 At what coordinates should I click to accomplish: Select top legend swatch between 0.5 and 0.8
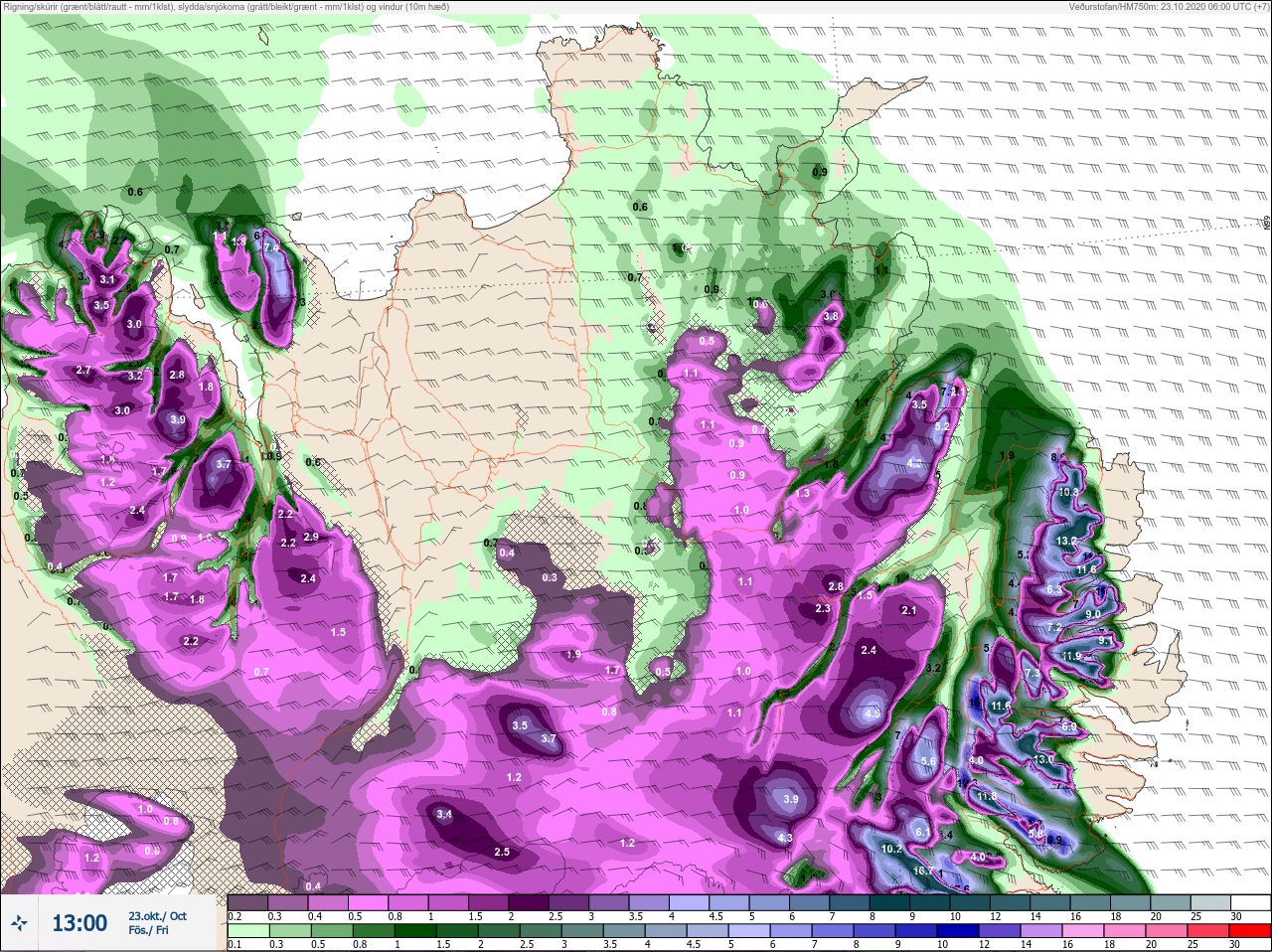point(368,902)
